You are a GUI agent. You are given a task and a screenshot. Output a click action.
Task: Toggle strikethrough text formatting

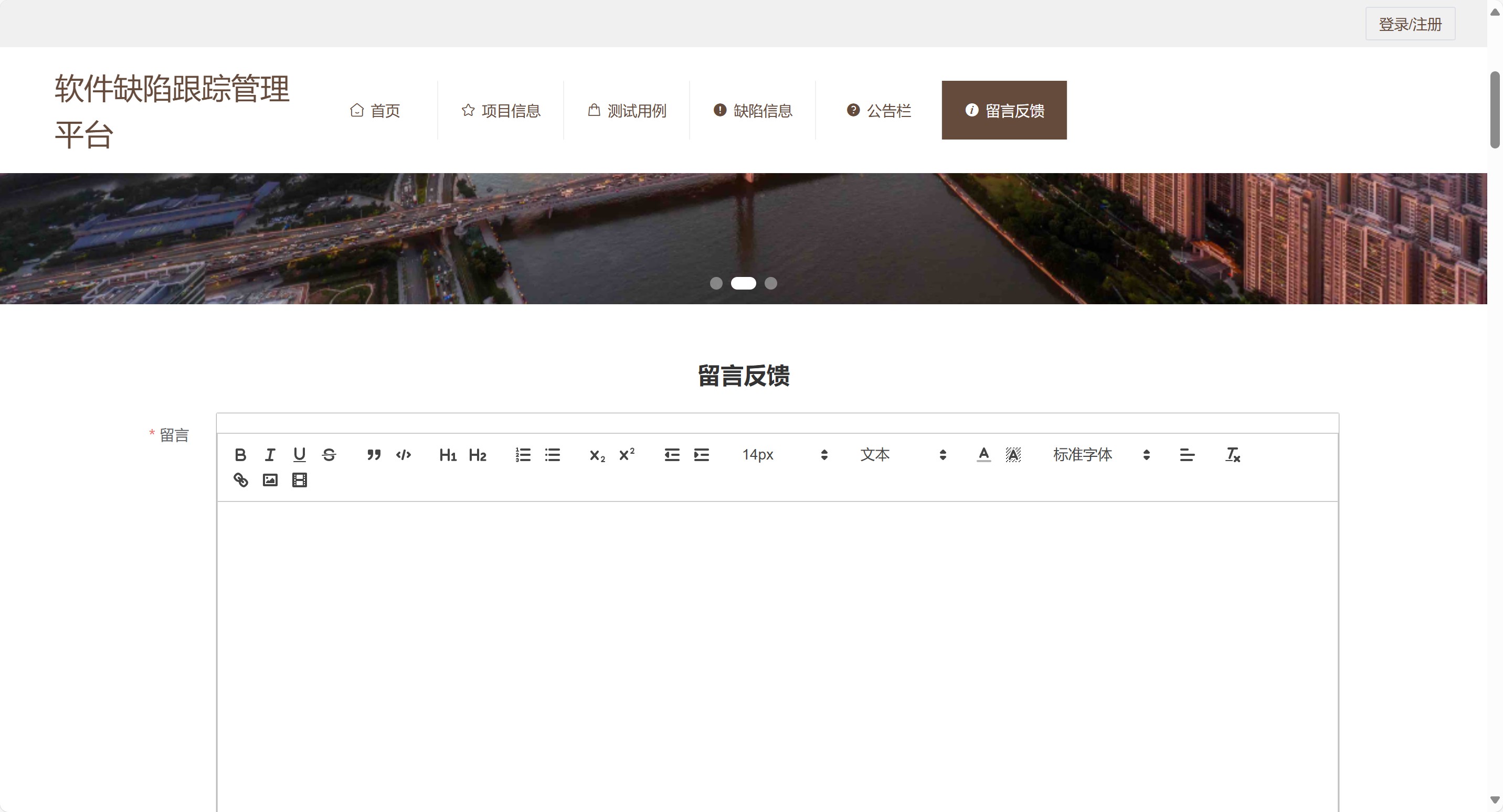pyautogui.click(x=329, y=455)
